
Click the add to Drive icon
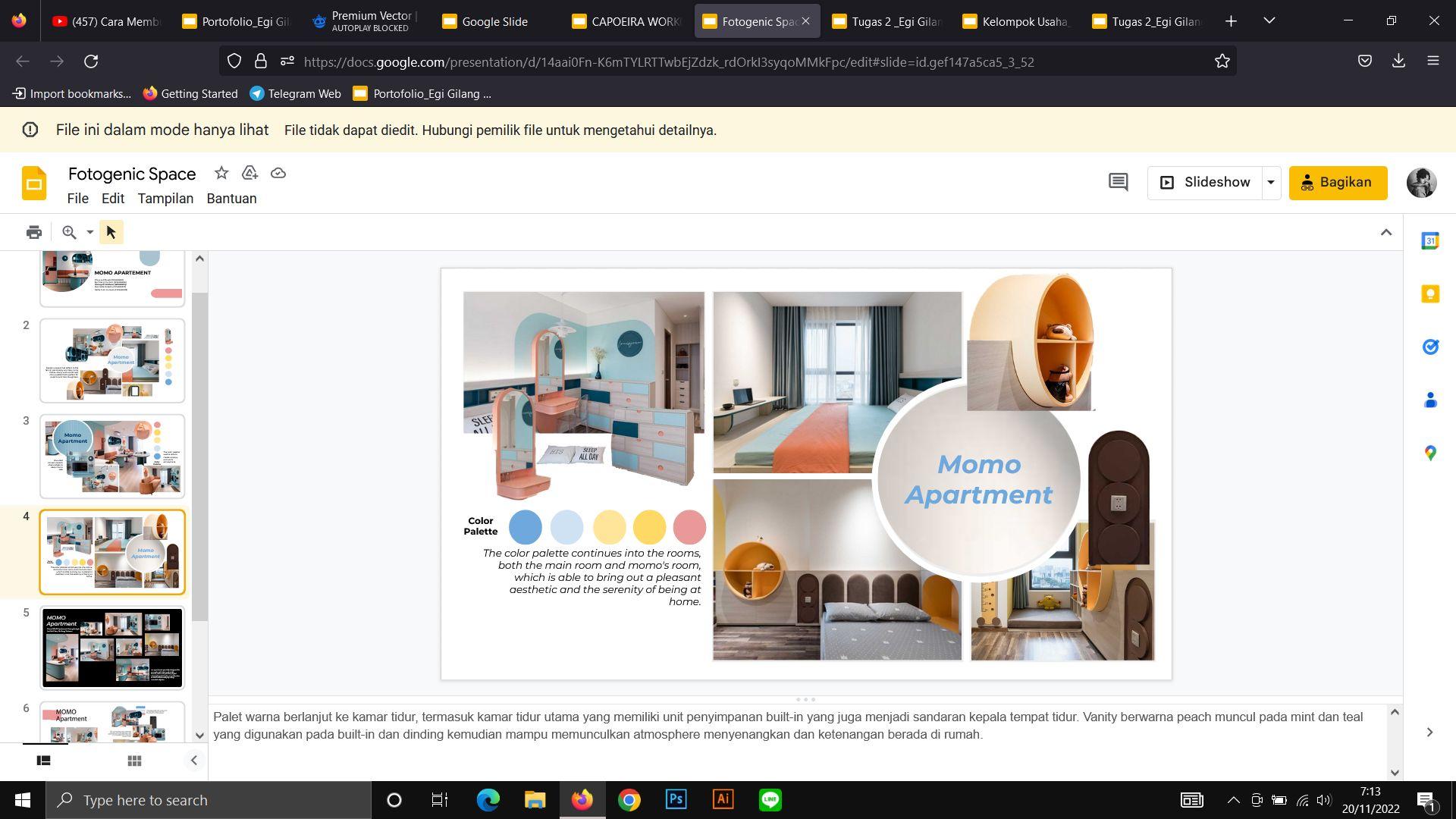249,173
